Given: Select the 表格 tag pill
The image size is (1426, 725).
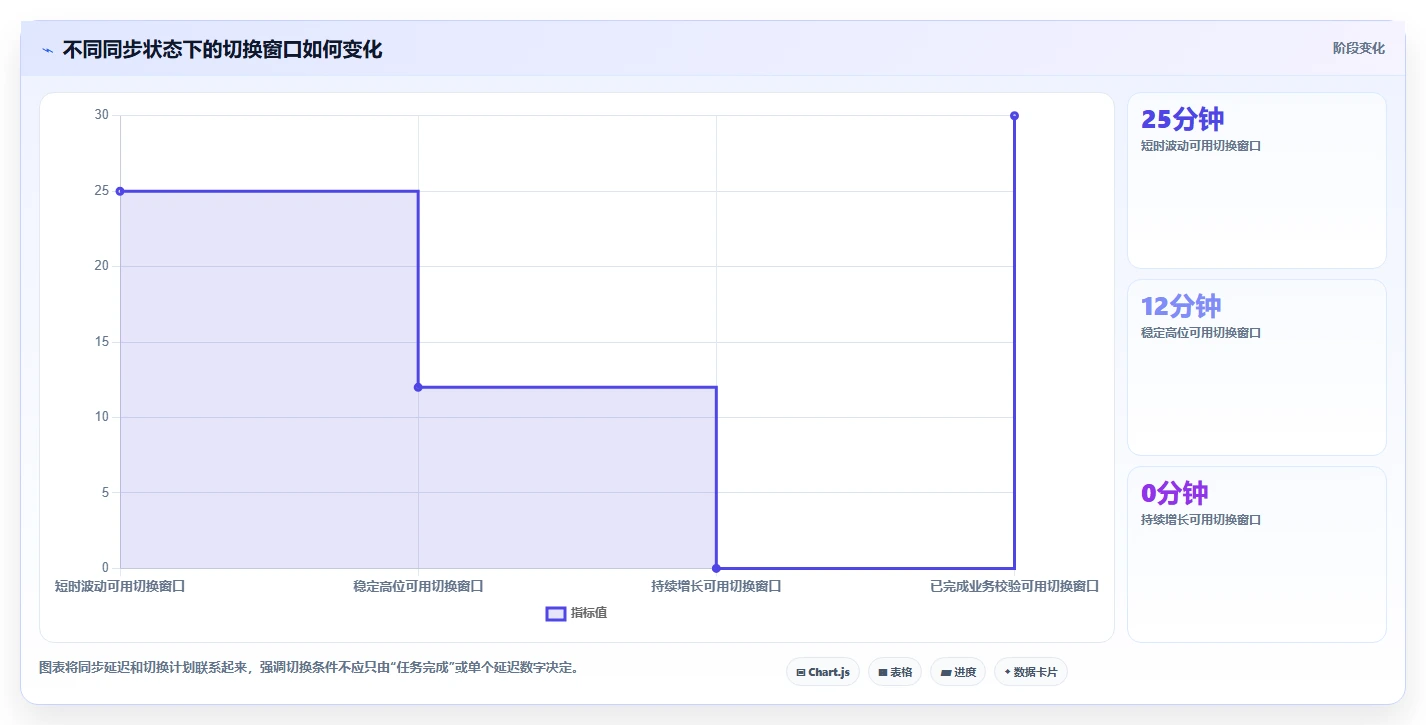Looking at the screenshot, I should (x=895, y=672).
